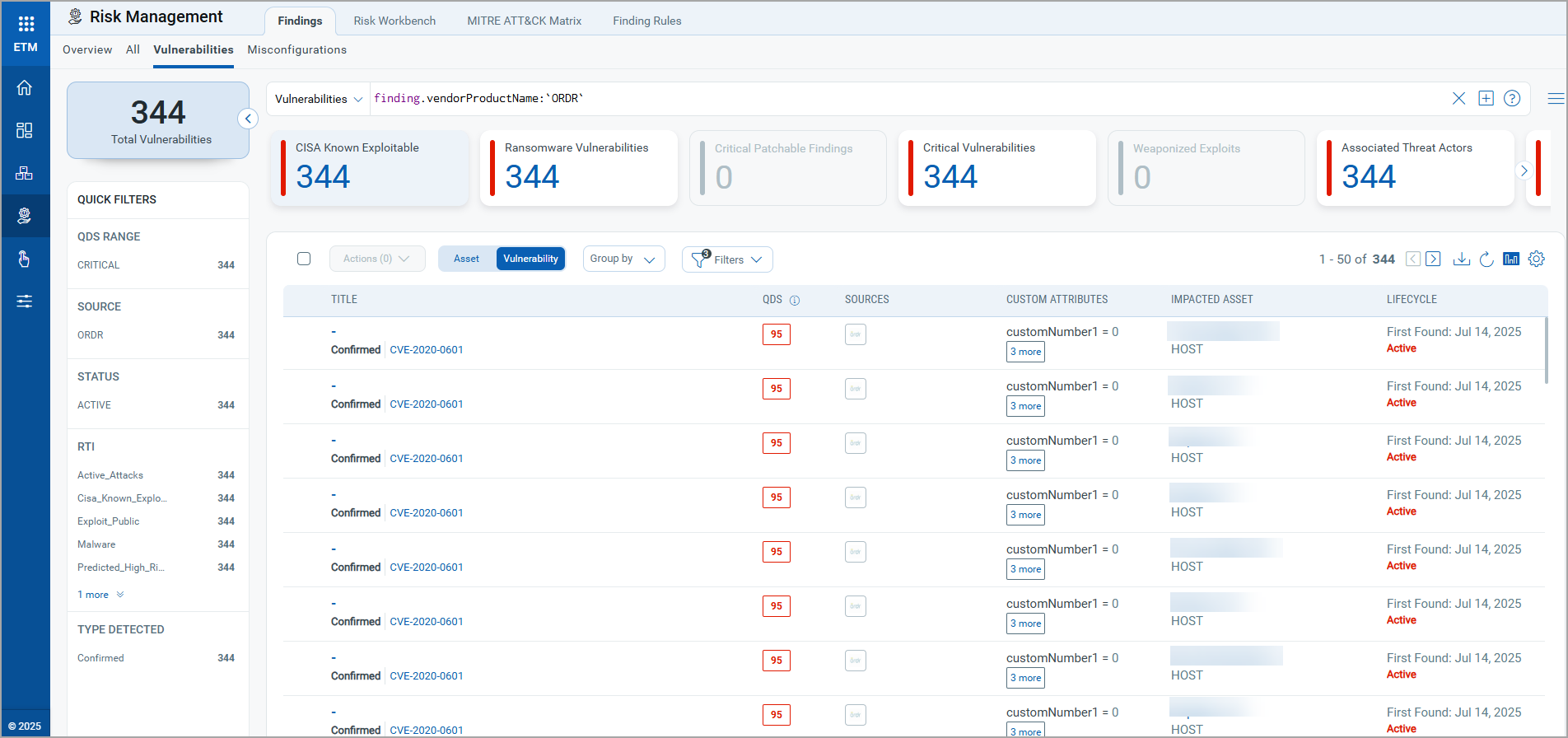Click the ETM app grid icon
The height and width of the screenshot is (738, 1568).
point(26,24)
